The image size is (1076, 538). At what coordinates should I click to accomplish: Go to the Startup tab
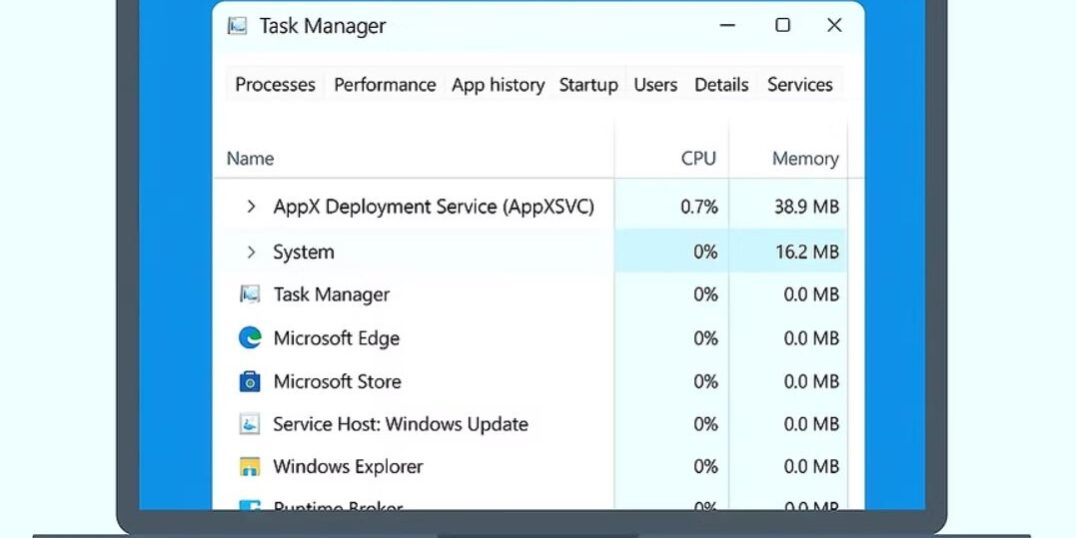tap(588, 85)
